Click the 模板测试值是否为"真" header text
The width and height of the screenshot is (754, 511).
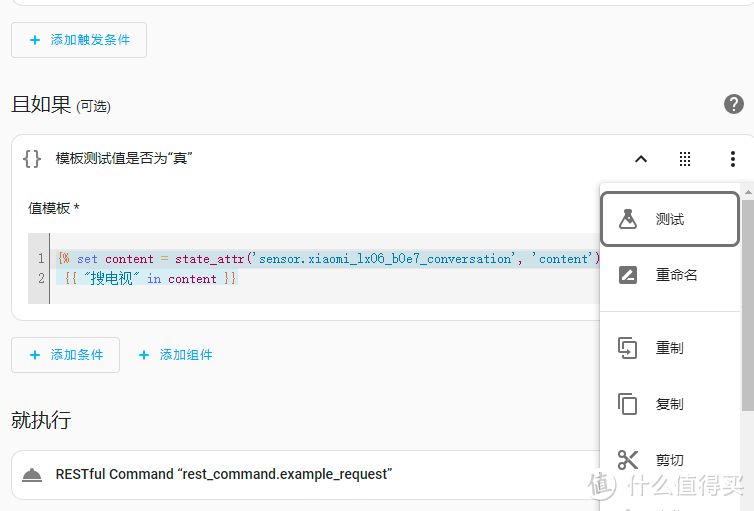[x=124, y=158]
